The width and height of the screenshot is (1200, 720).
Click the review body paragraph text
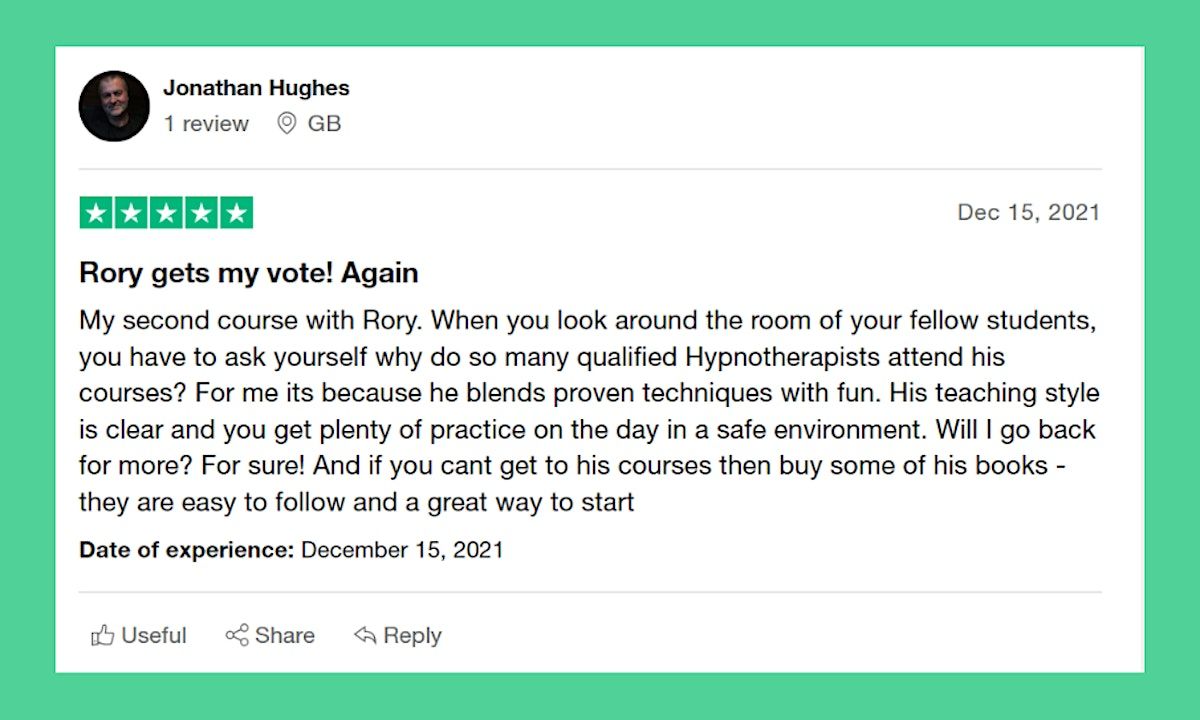pyautogui.click(x=587, y=412)
